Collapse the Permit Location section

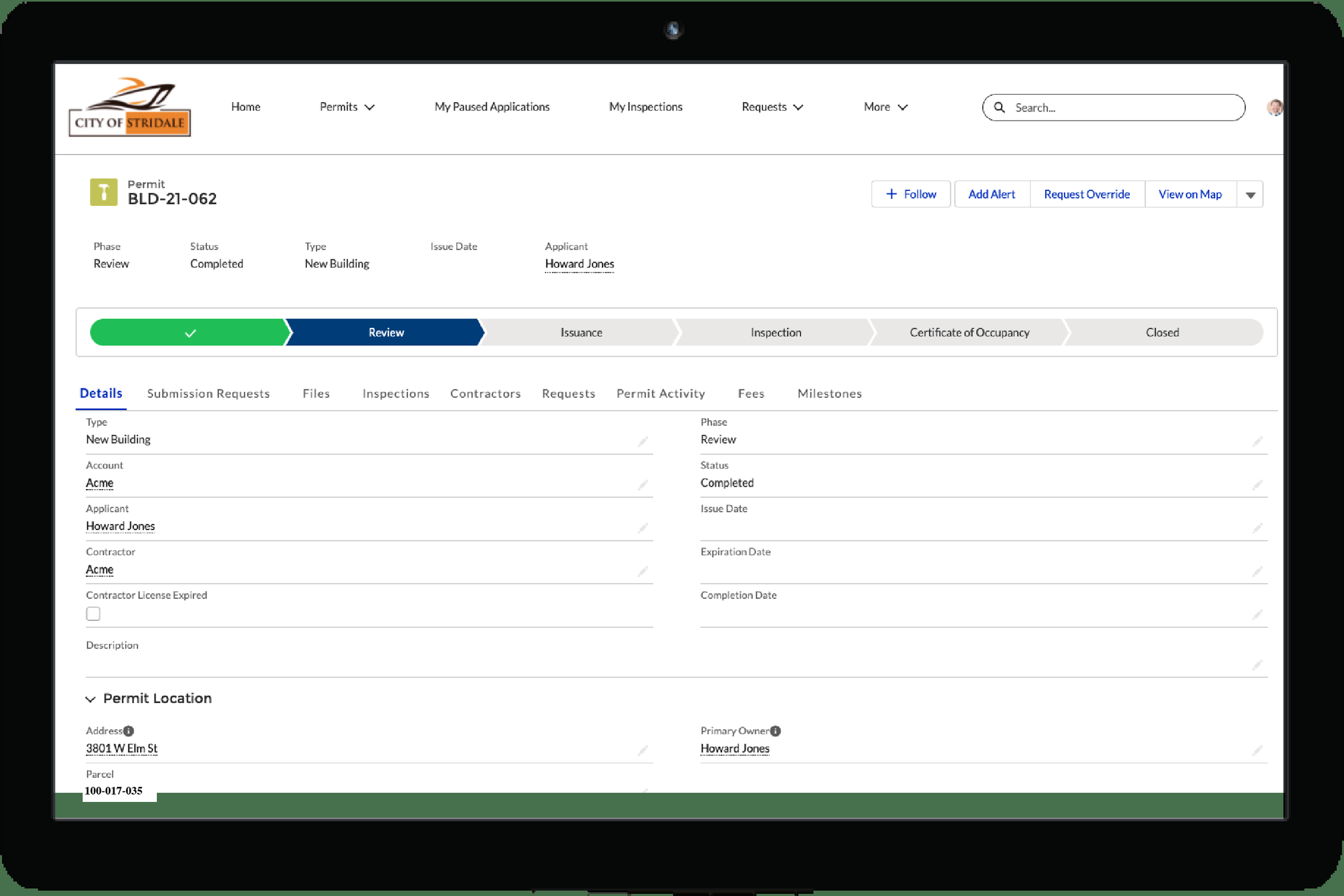point(90,699)
